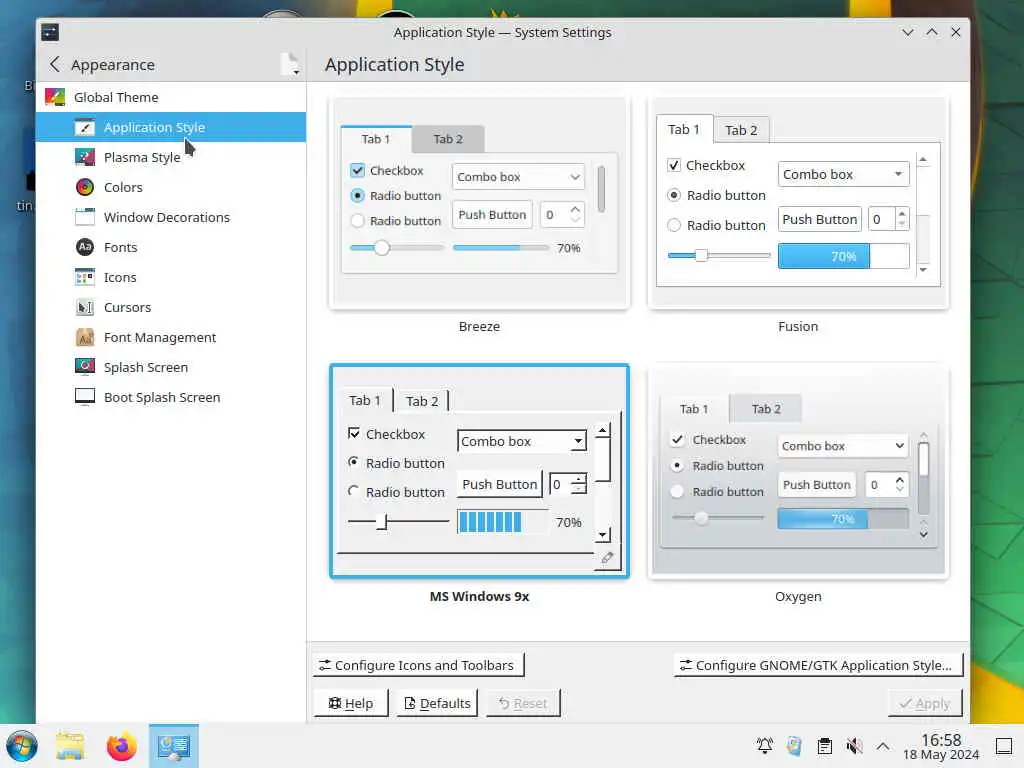Image resolution: width=1024 pixels, height=768 pixels.
Task: Open Configure Icons and Toolbars
Action: click(418, 665)
